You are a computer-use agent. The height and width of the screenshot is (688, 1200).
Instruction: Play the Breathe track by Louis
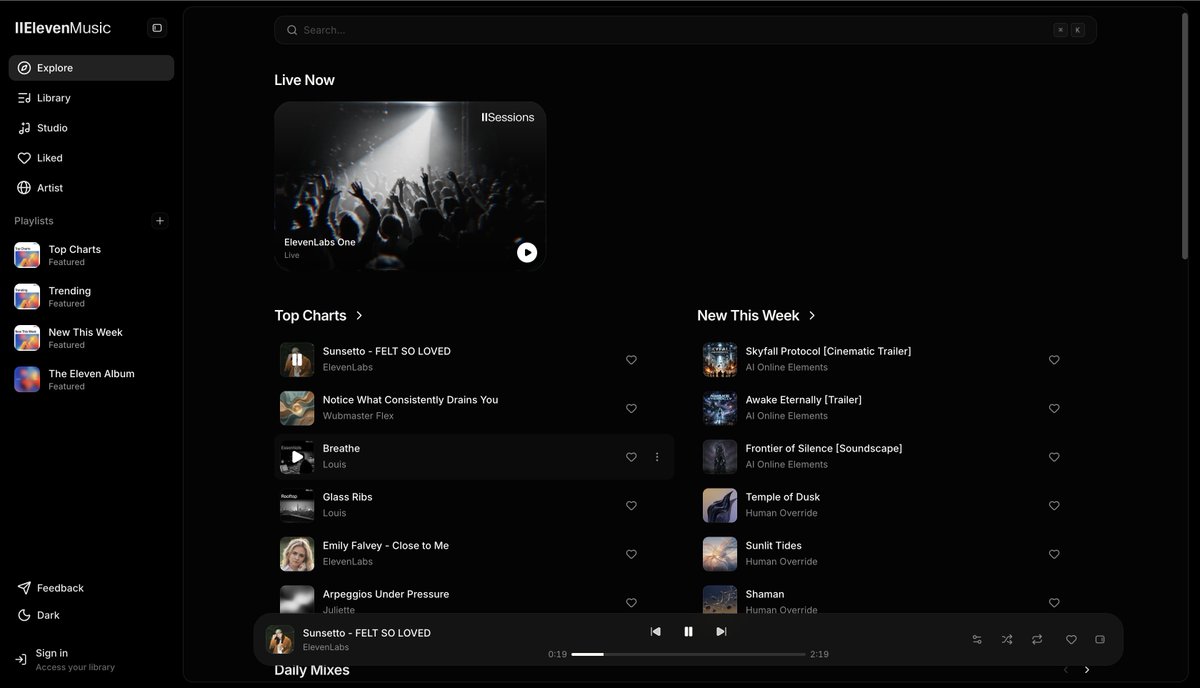tap(297, 457)
